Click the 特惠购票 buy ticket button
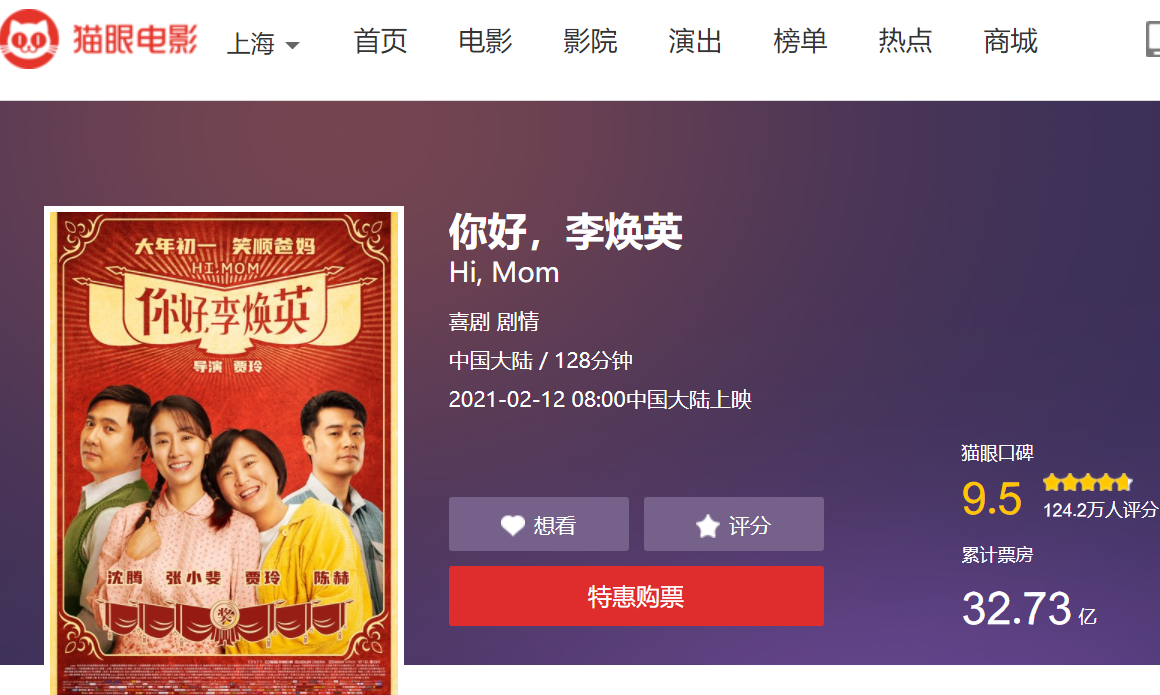Viewport: 1160px width, 695px height. [636, 596]
